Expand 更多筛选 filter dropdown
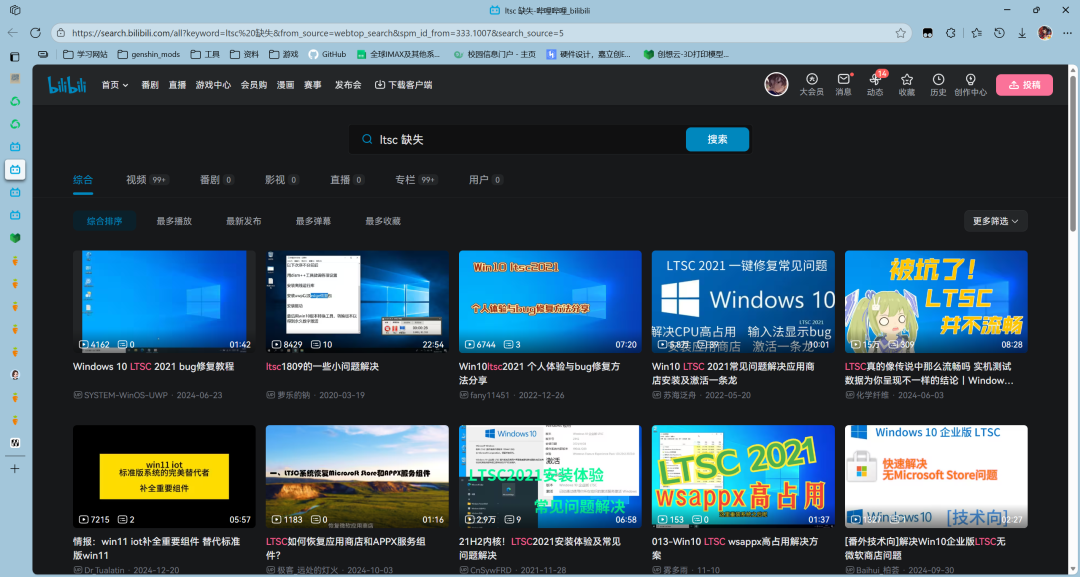Image resolution: width=1080 pixels, height=577 pixels. (x=995, y=221)
